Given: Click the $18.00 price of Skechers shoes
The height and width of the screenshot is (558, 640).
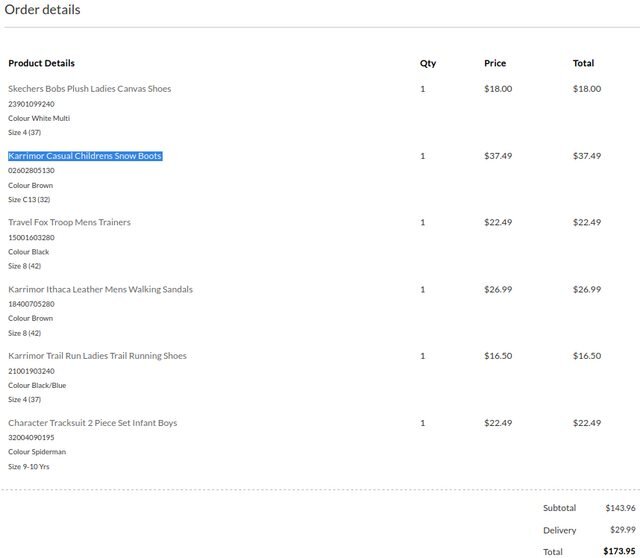Looking at the screenshot, I should coord(498,89).
